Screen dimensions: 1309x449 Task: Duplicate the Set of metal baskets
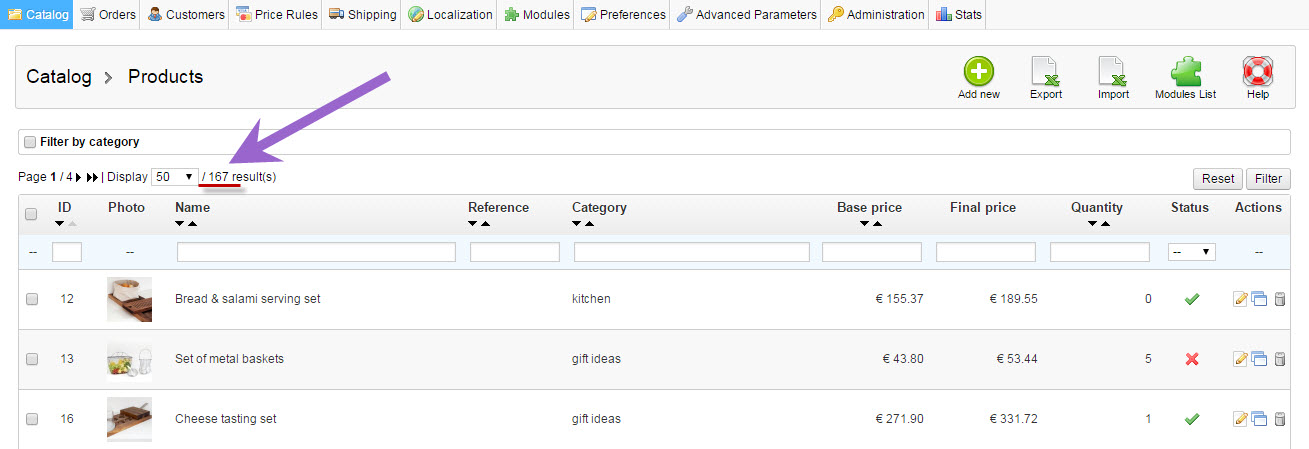coord(1259,359)
